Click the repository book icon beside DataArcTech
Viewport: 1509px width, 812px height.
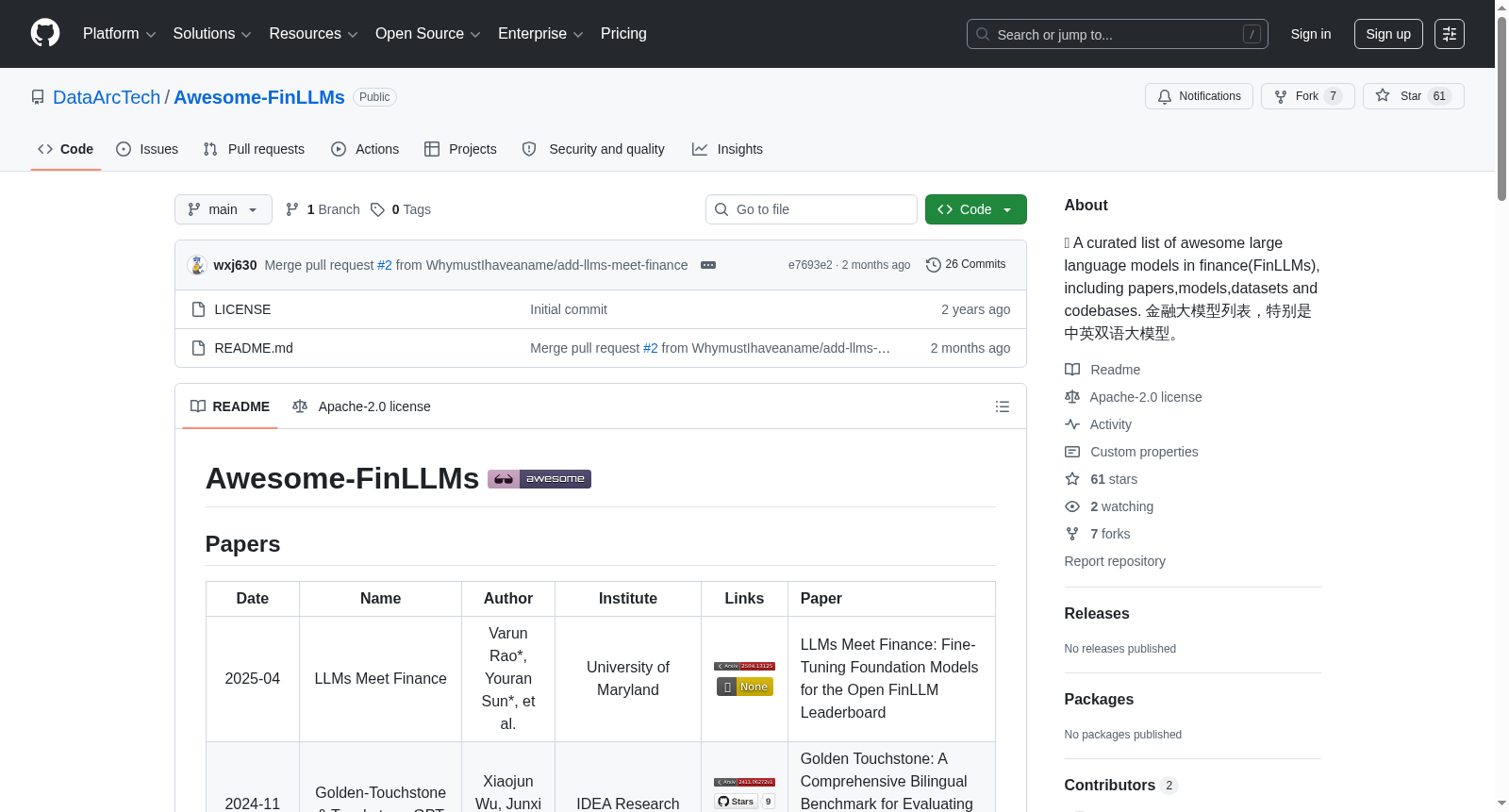(38, 97)
